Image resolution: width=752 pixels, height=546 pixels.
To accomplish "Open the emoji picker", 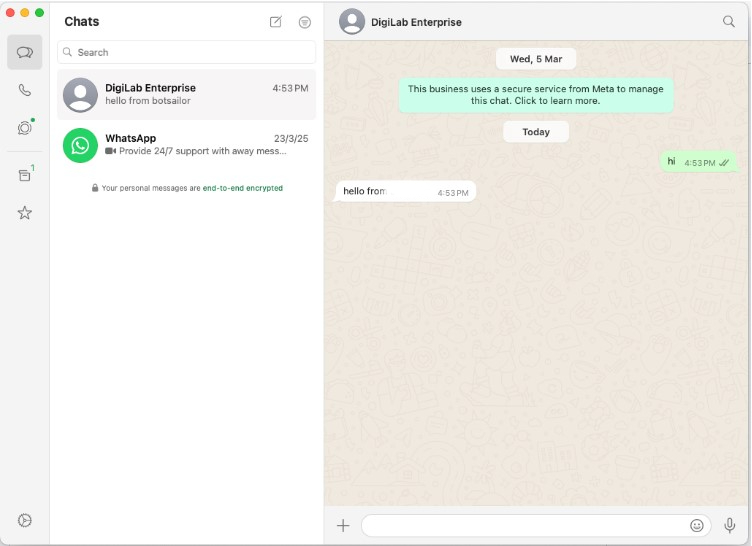I will point(697,525).
